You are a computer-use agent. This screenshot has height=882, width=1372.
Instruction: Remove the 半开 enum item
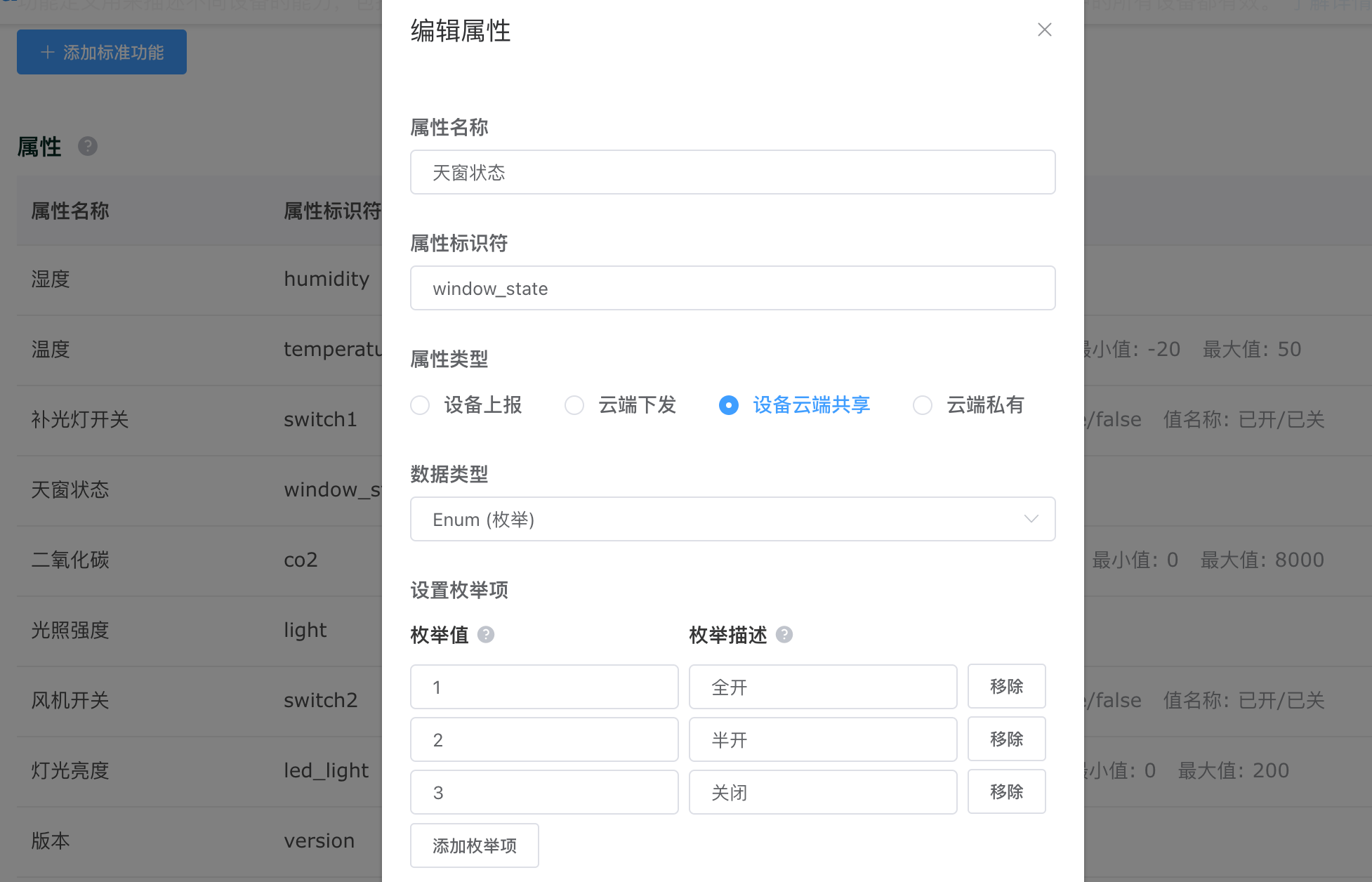point(1006,739)
